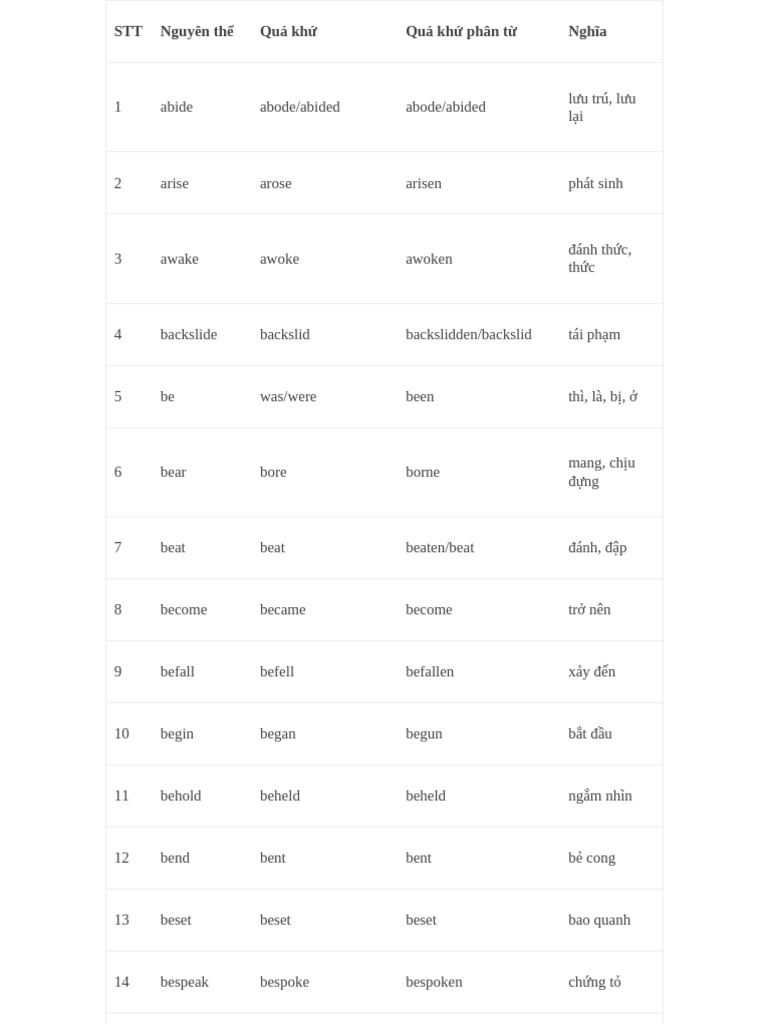768x1024 pixels.
Task: Click the 'Nguyên thể' column header
Action: (197, 31)
